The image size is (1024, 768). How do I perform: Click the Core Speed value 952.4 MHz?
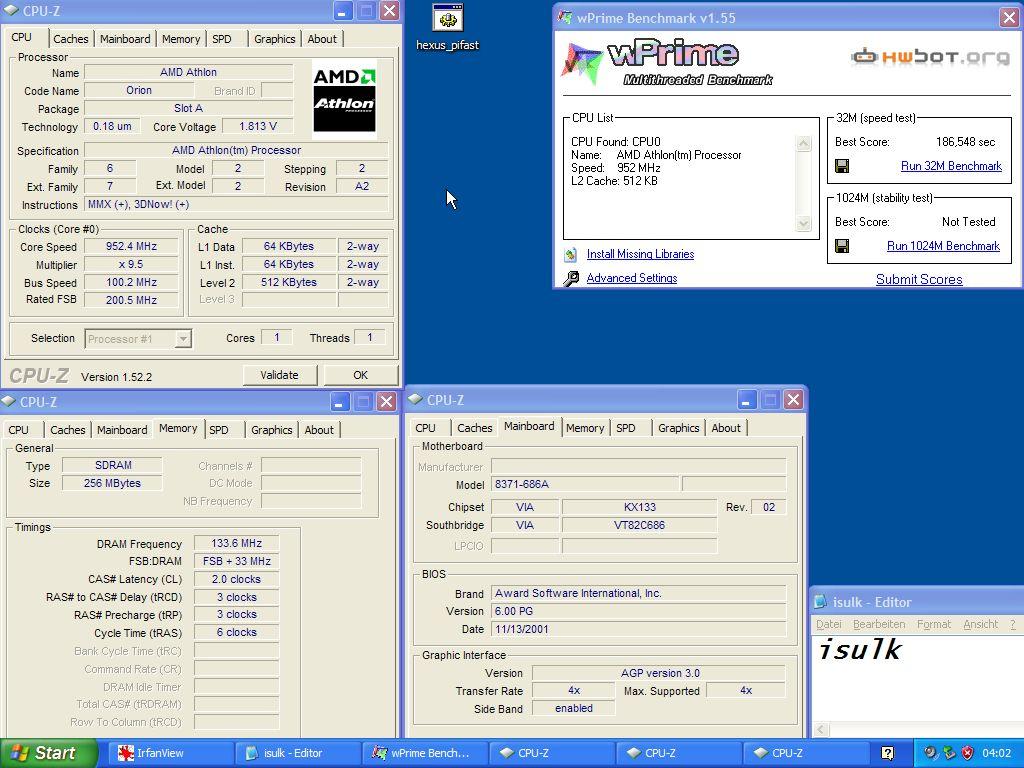coord(131,246)
